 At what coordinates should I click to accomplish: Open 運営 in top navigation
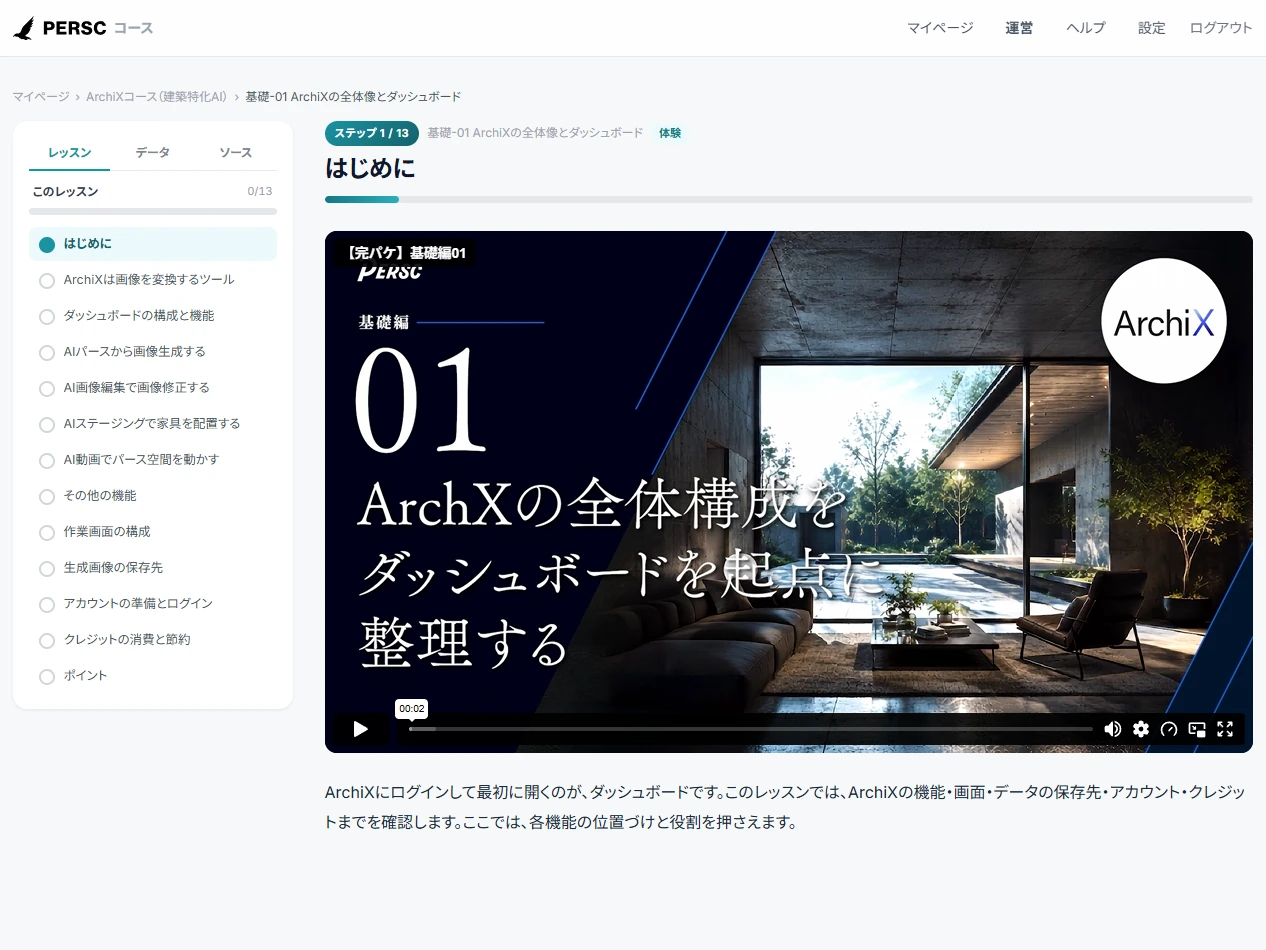point(1019,28)
